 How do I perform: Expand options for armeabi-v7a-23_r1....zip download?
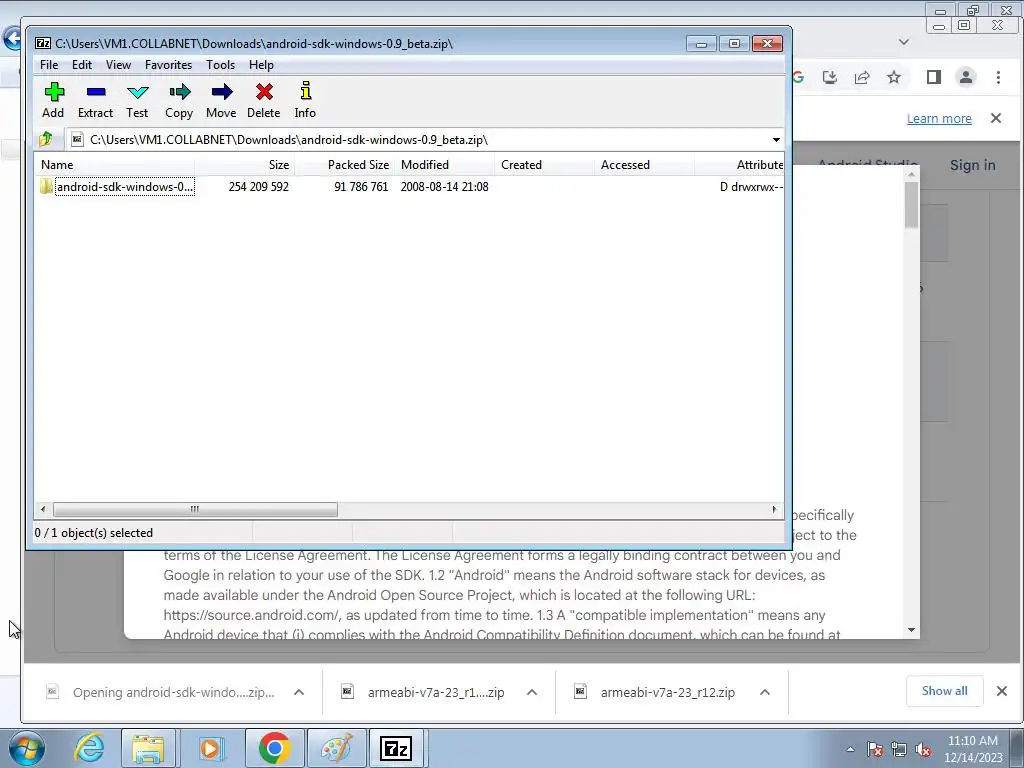tap(532, 692)
